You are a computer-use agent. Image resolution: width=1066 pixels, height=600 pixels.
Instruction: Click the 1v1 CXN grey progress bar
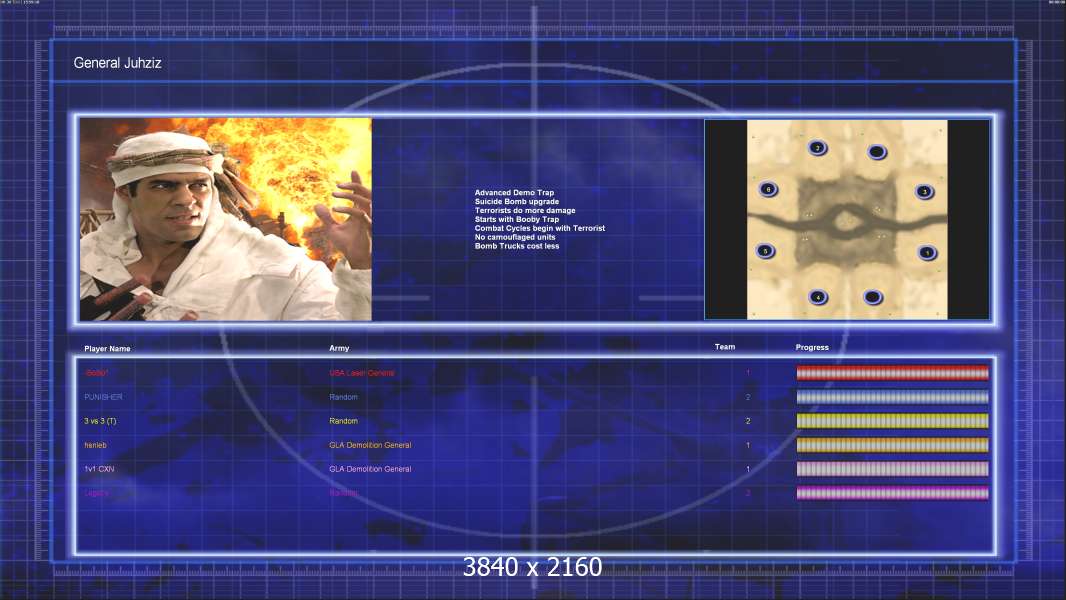893,469
